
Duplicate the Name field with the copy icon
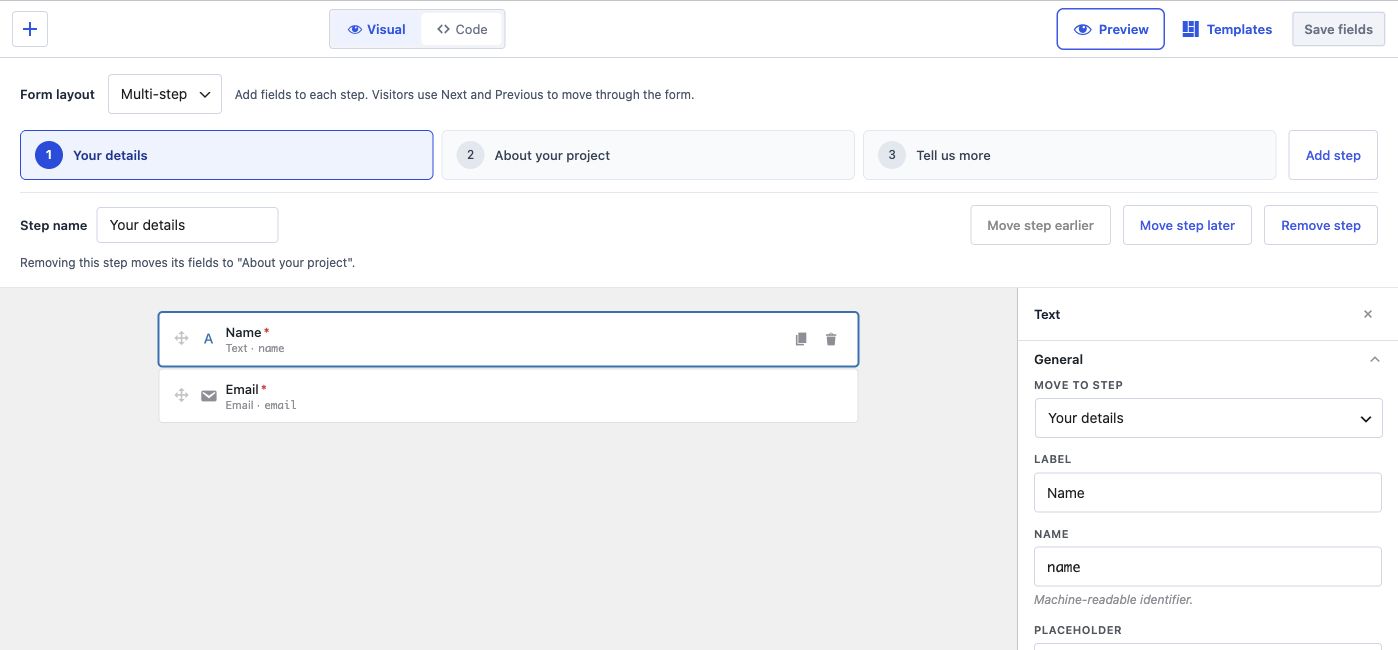click(801, 339)
